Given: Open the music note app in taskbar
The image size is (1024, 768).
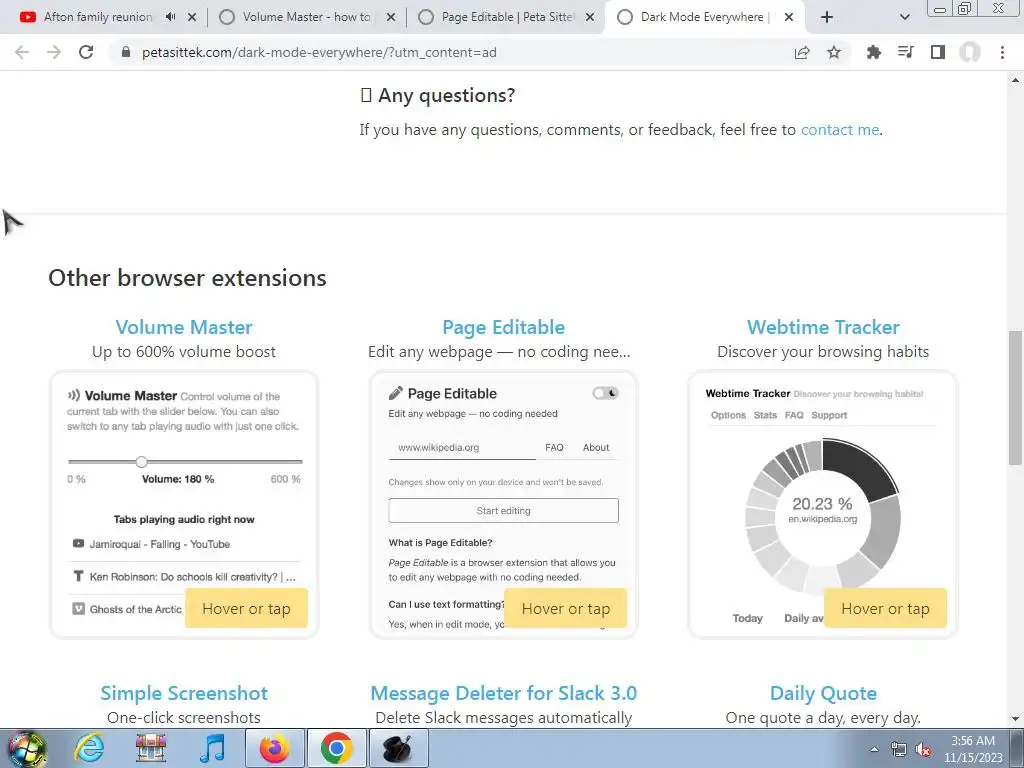Looking at the screenshot, I should click(212, 748).
